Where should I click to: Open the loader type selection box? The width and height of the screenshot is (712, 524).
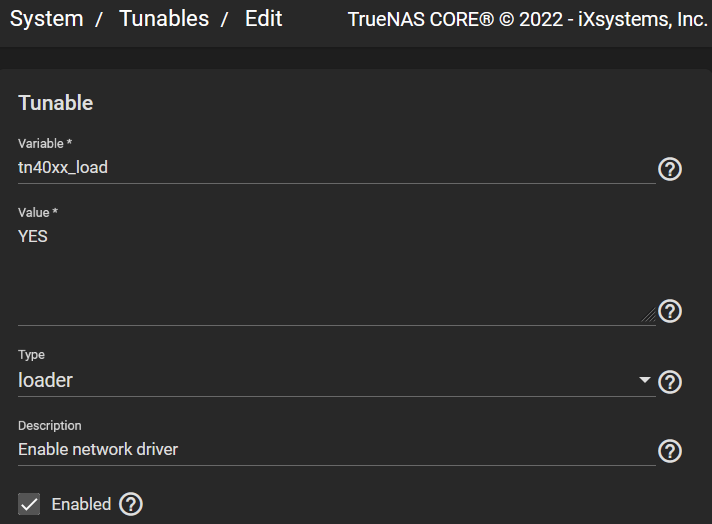pos(336,380)
